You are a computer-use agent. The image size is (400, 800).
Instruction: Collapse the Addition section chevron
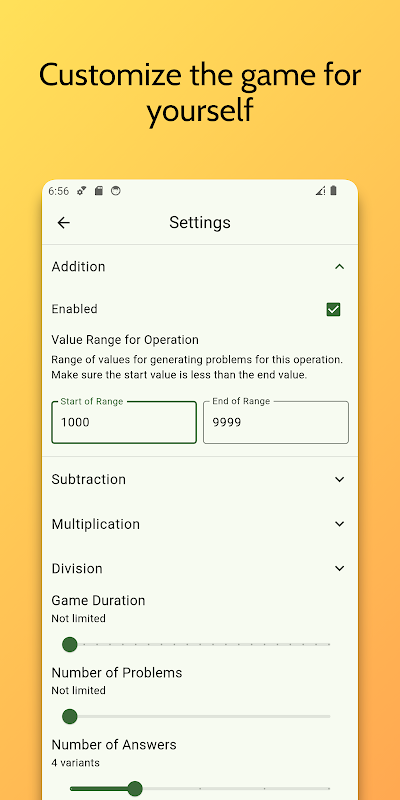pyautogui.click(x=339, y=266)
